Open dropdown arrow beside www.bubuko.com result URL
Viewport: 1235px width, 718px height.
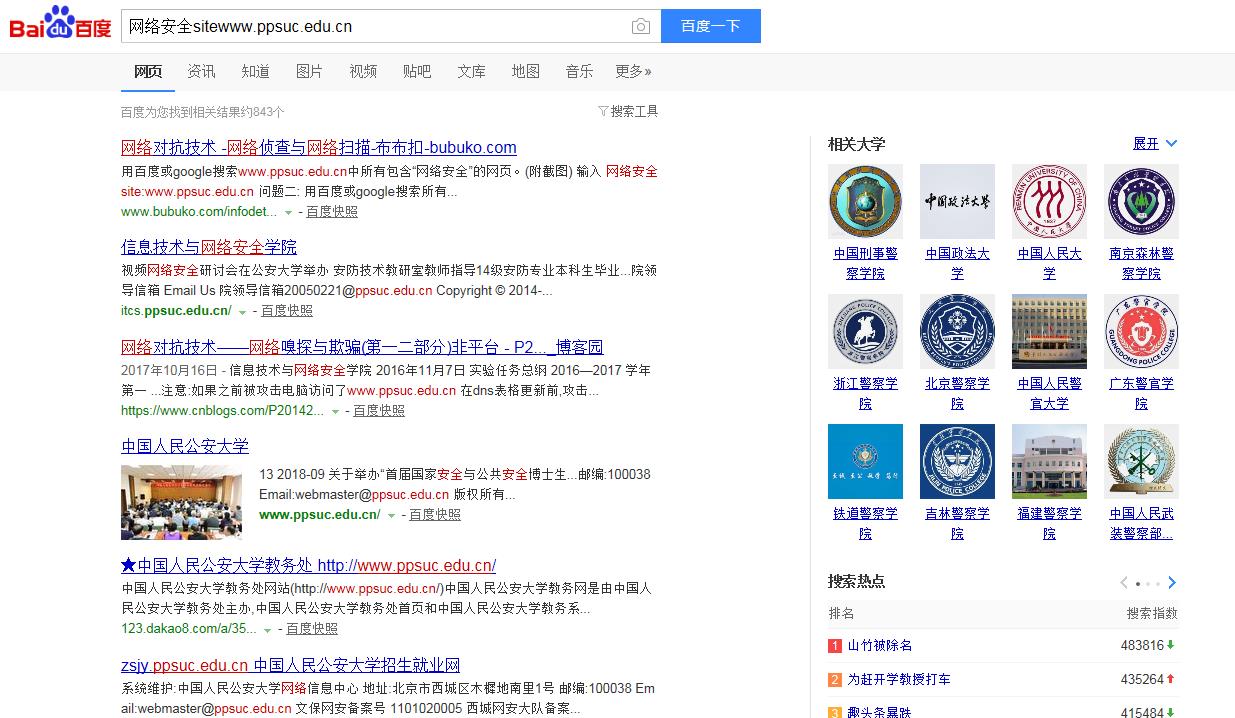pyautogui.click(x=288, y=213)
